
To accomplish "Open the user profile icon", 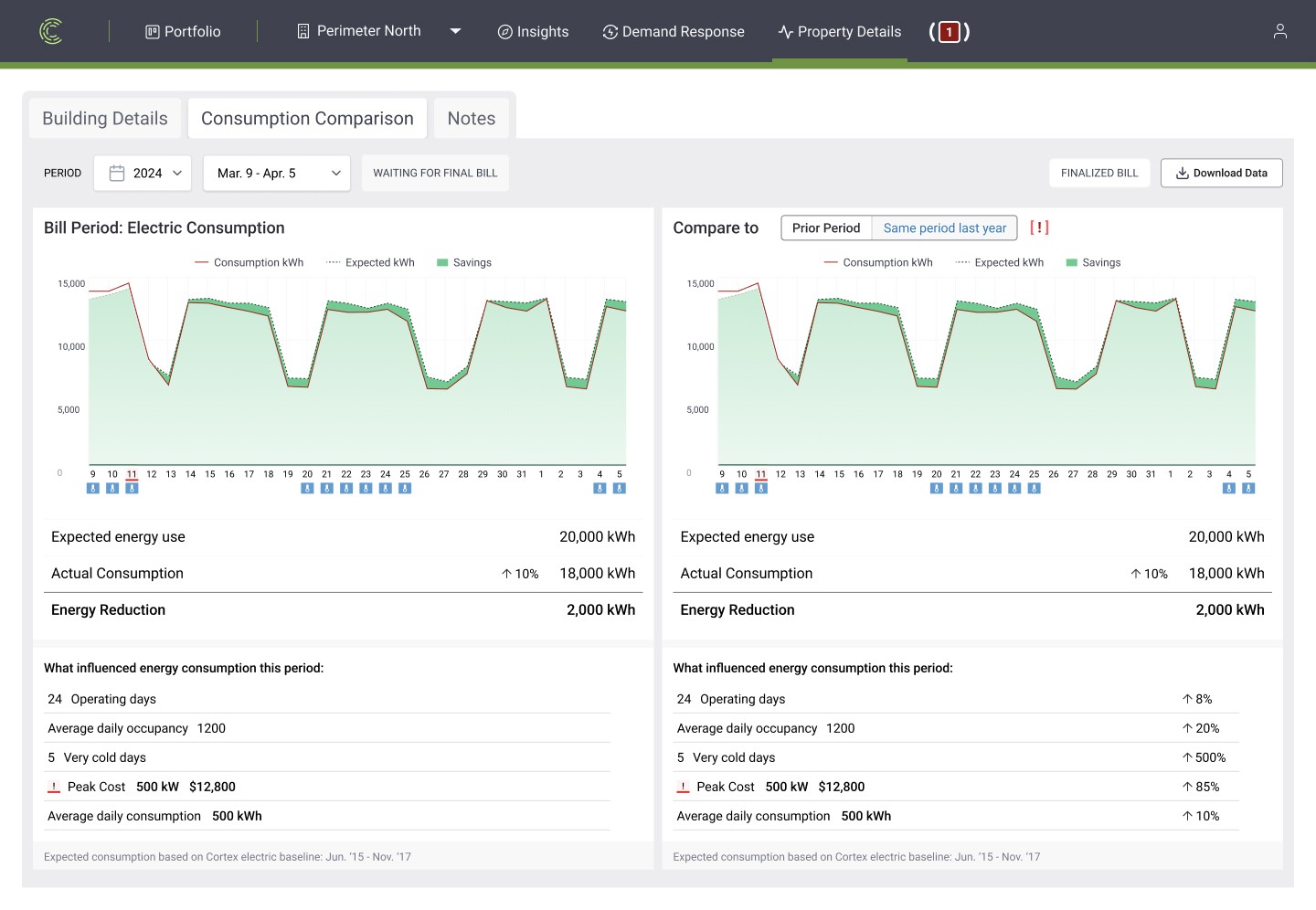I will pos(1279,31).
